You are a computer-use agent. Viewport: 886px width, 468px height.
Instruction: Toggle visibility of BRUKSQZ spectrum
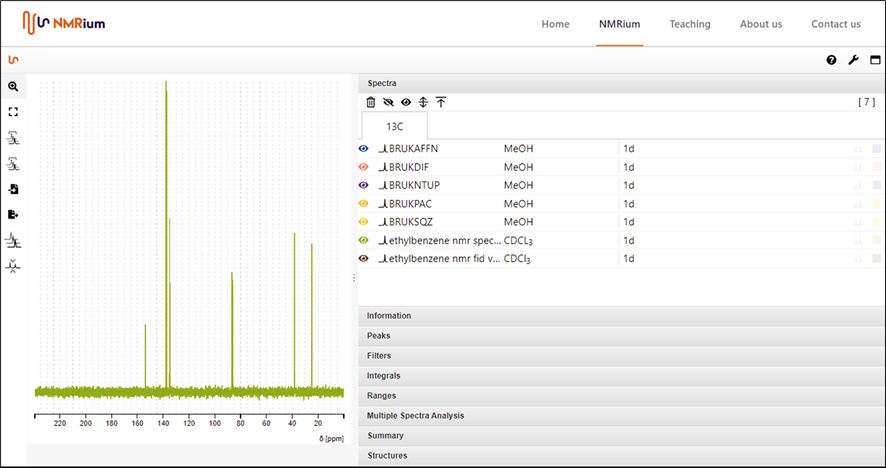point(364,221)
